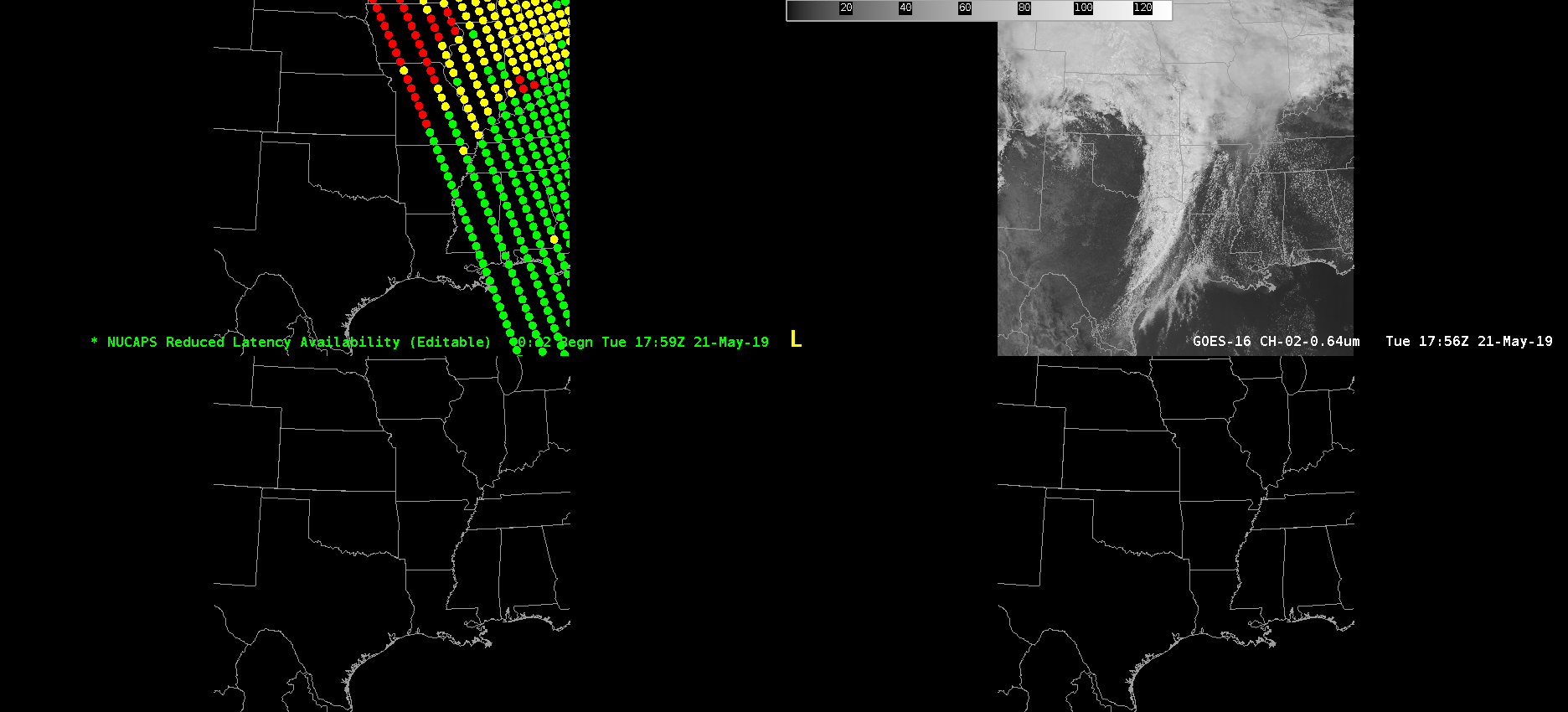Pick the 80 mark on grayscale bar
Screen dimensions: 1568x712
pyautogui.click(x=1024, y=8)
